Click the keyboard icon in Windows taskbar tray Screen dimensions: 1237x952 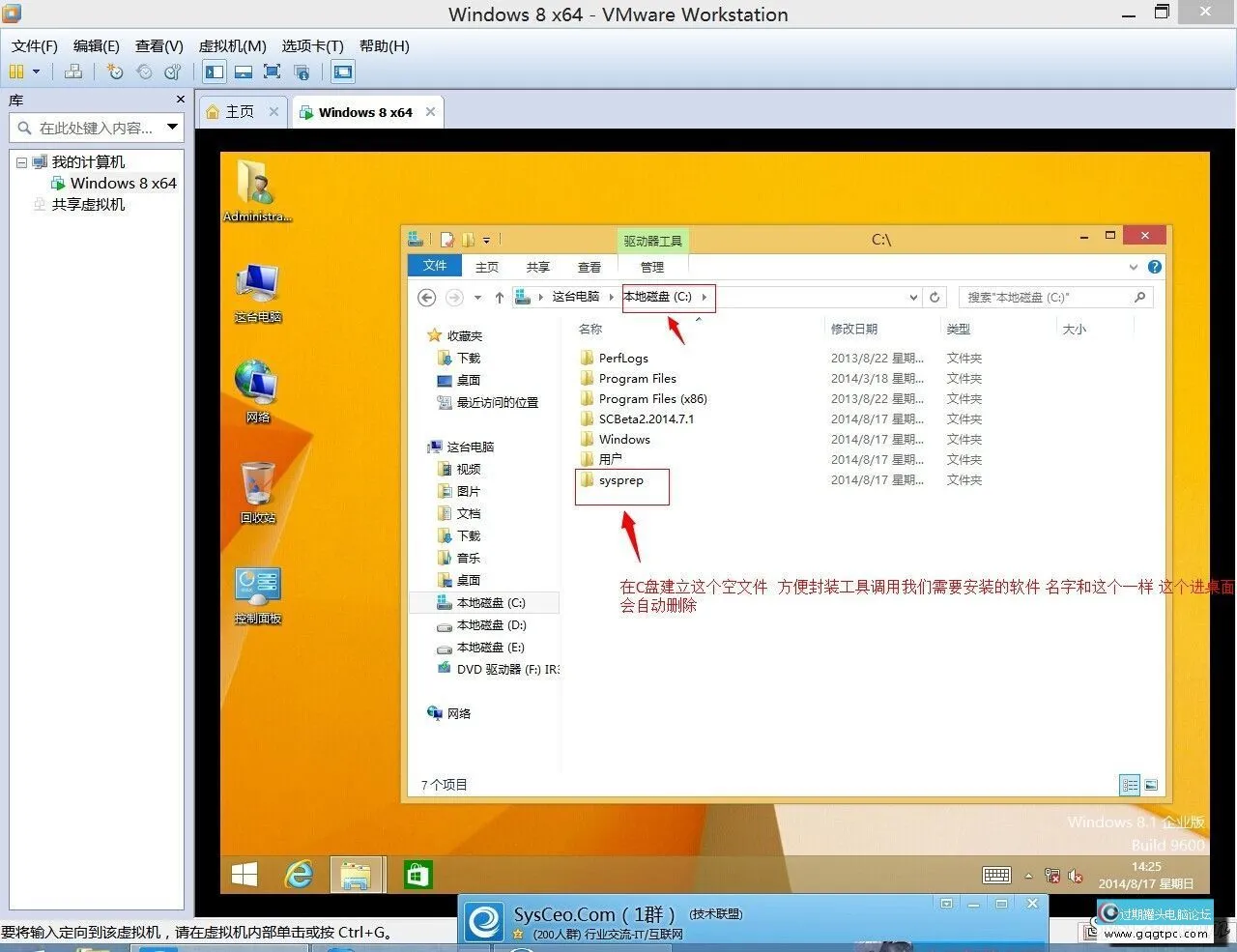coord(996,874)
